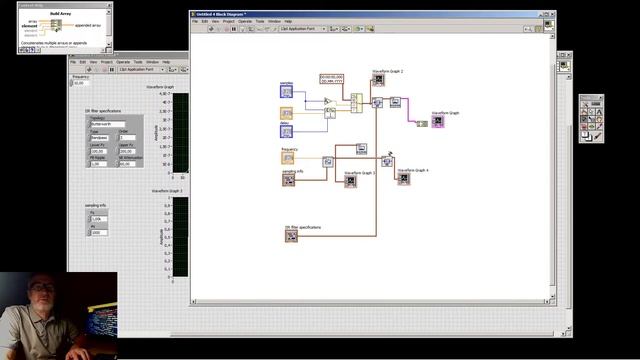Click the Order numeric field
This screenshot has width=640, height=360.
(x=127, y=138)
